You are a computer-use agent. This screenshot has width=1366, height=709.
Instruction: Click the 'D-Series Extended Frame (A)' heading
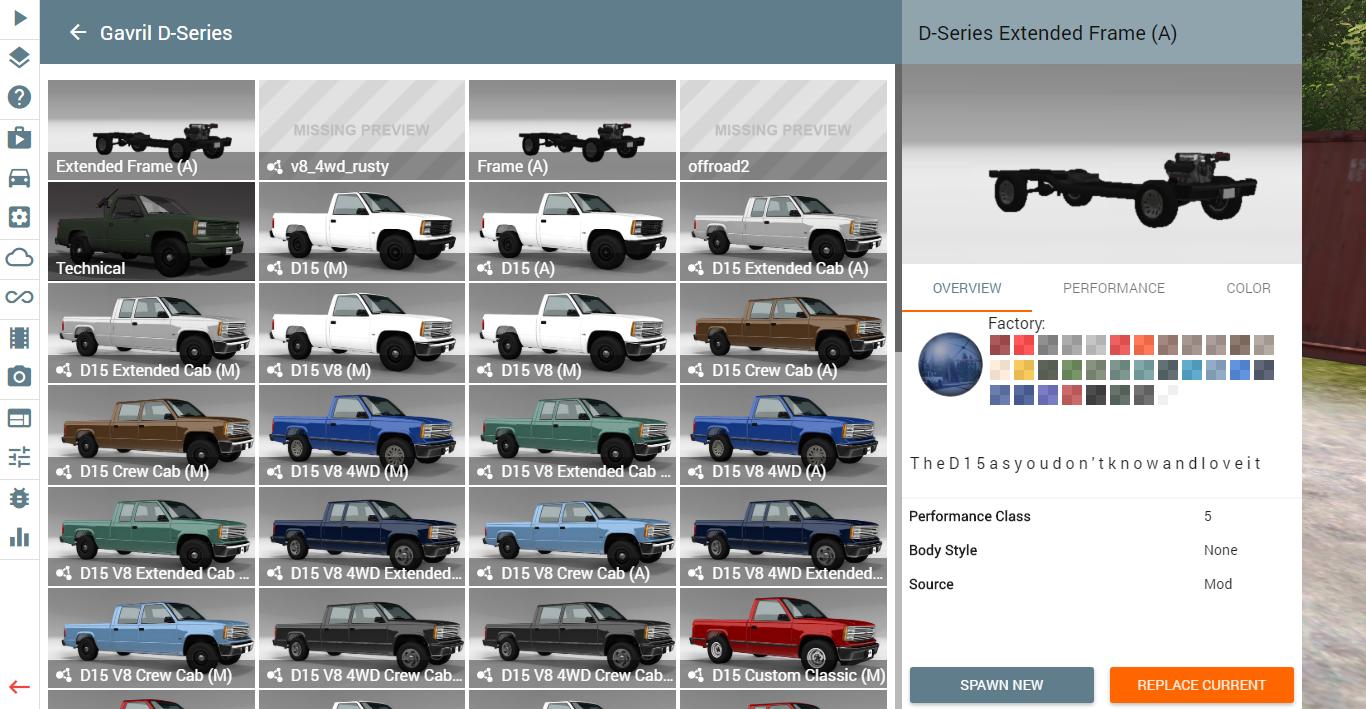click(1047, 33)
